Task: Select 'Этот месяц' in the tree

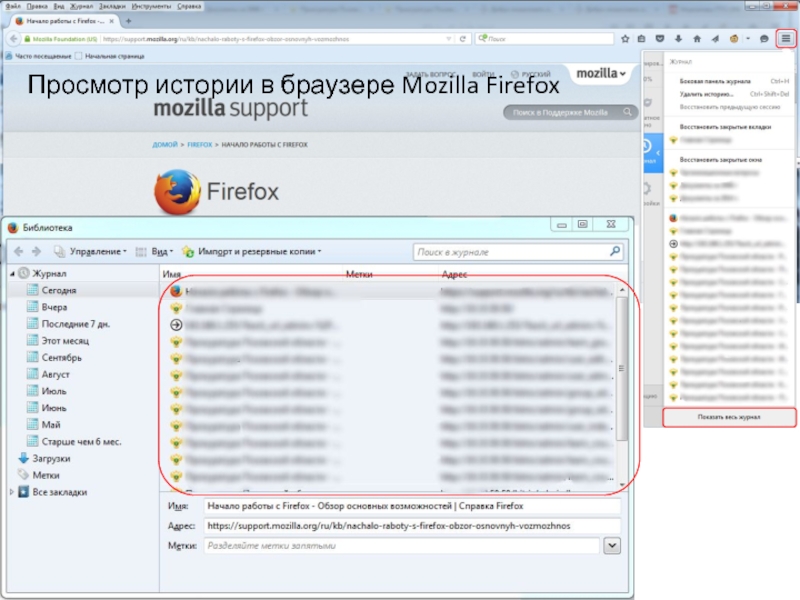Action: (65, 340)
